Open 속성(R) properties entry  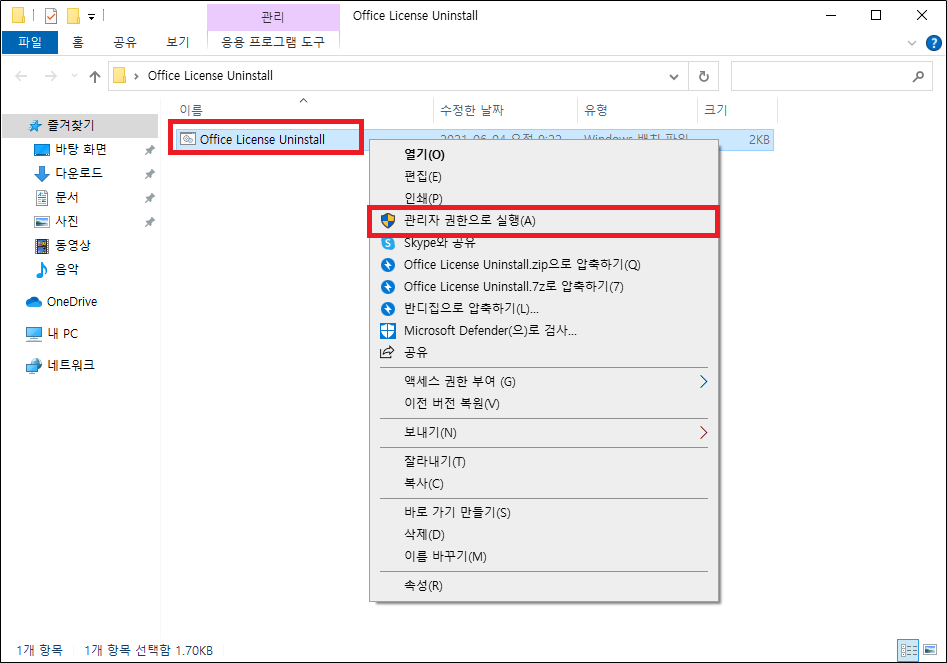(x=544, y=586)
